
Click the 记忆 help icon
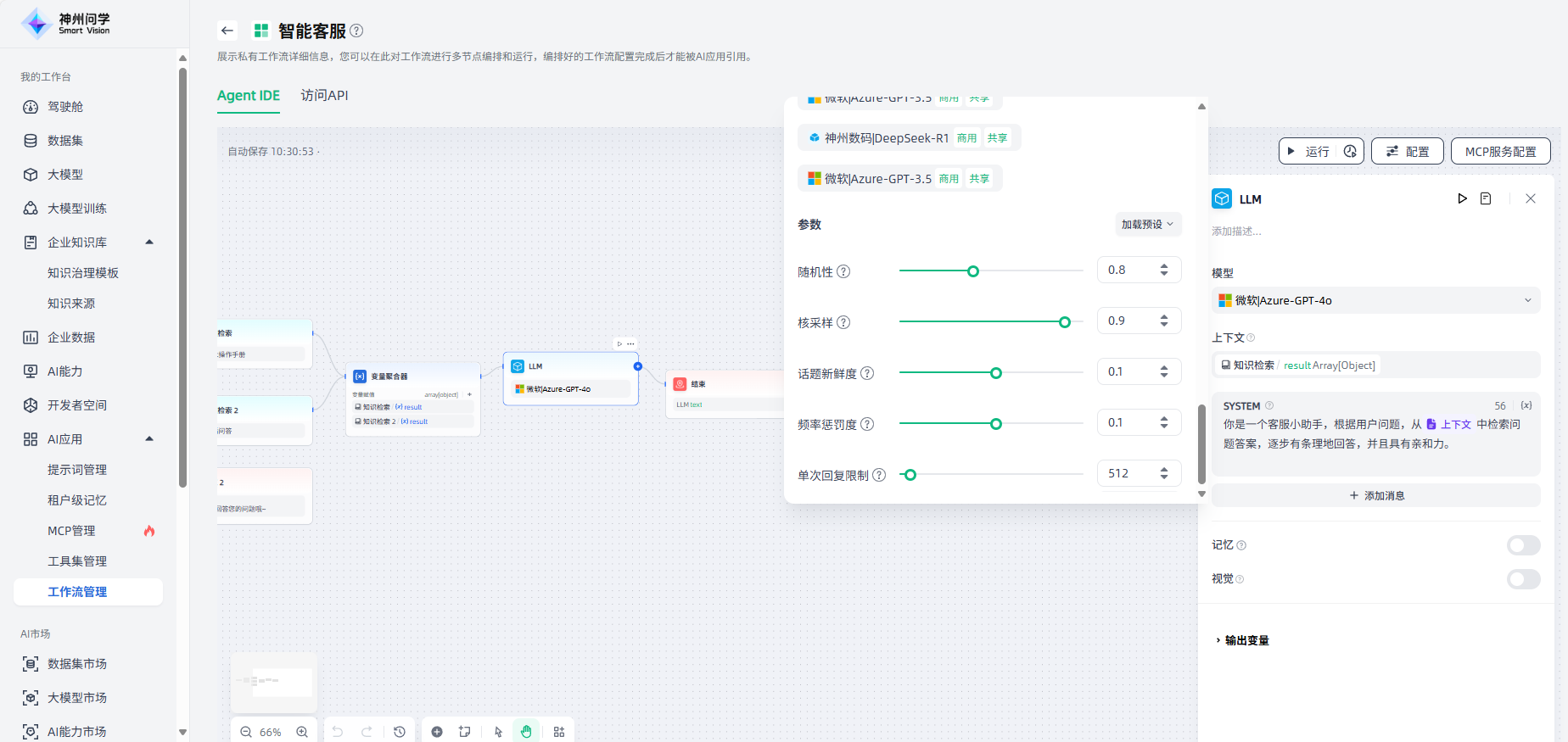point(1241,545)
